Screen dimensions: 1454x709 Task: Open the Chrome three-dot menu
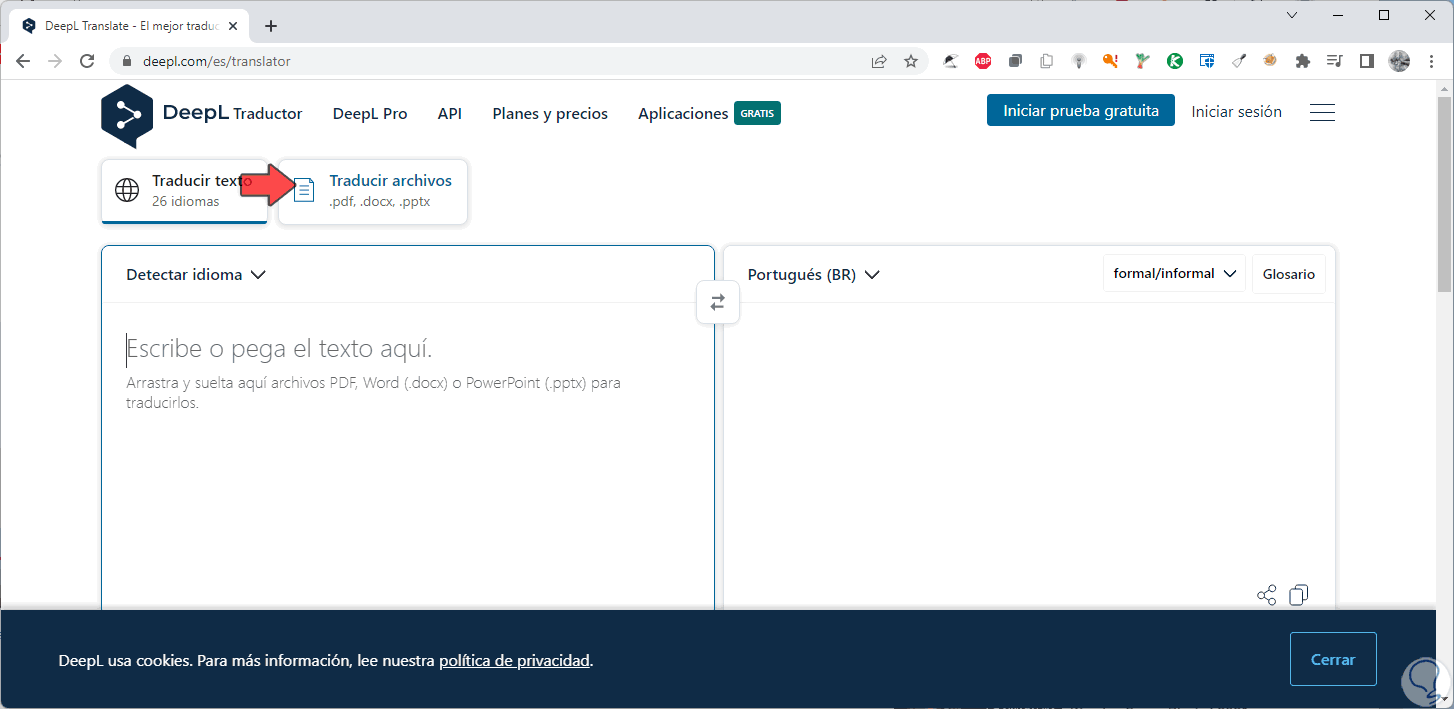(1431, 61)
